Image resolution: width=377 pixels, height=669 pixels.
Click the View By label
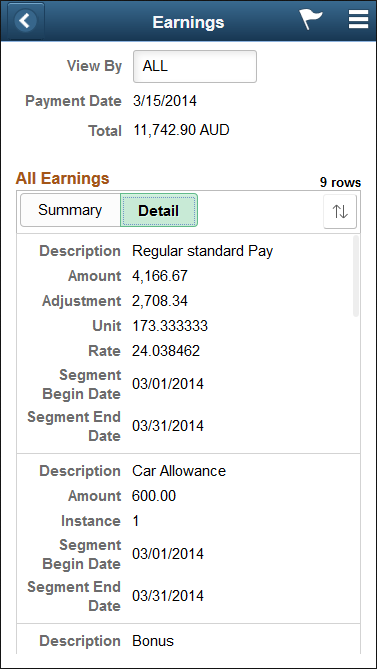click(x=94, y=66)
